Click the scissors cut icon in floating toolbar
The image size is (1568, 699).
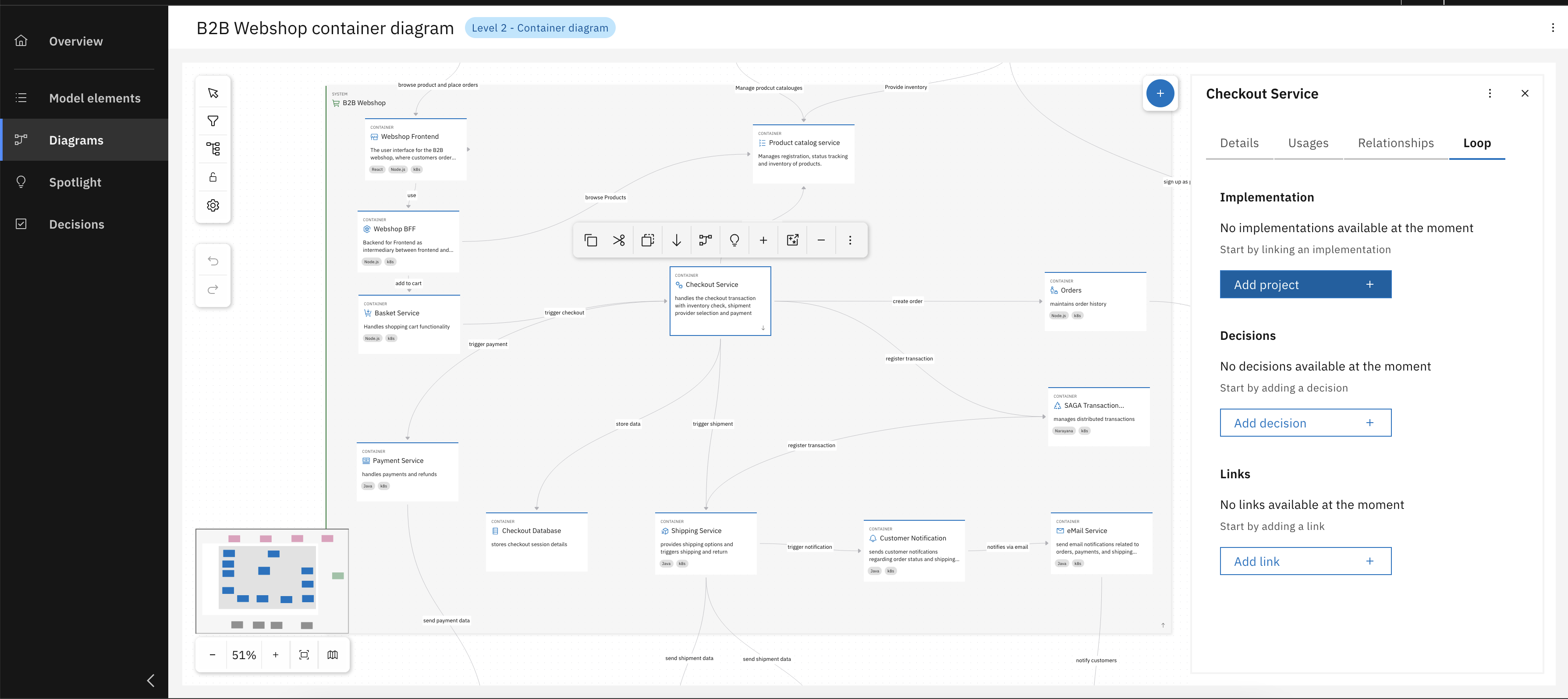click(618, 240)
